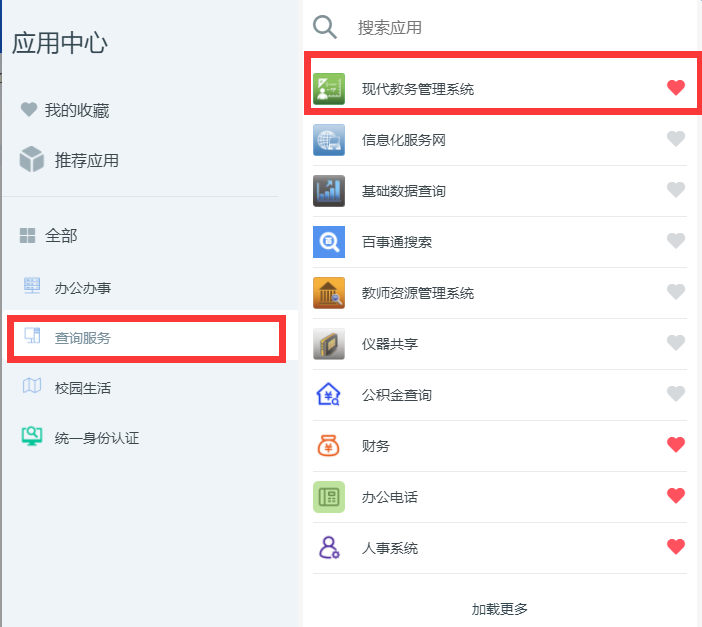
Task: Favorite 信息化服务网 with the gray heart
Action: [x=676, y=138]
